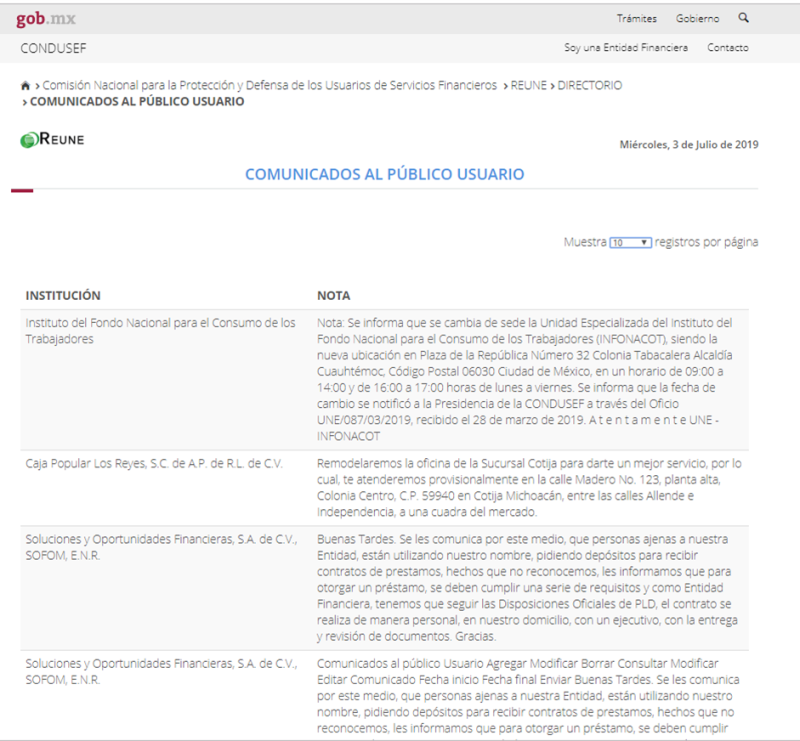Click the note starting 'Comunicados al público Usuario Agregar'
Screen dimensions: 800x741
pyautogui.click(x=528, y=696)
